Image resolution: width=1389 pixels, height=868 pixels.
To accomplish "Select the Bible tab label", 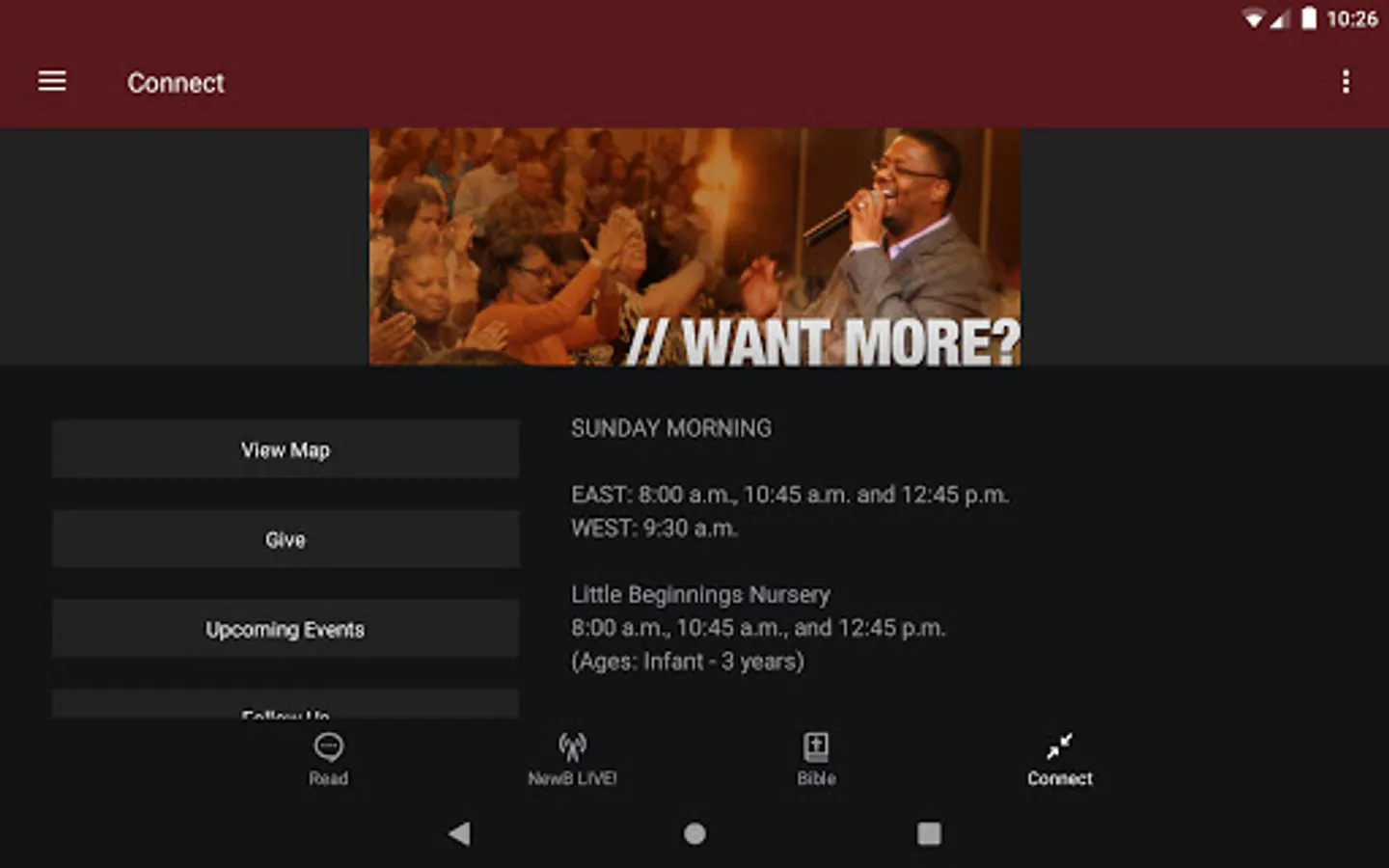I will coord(816,778).
